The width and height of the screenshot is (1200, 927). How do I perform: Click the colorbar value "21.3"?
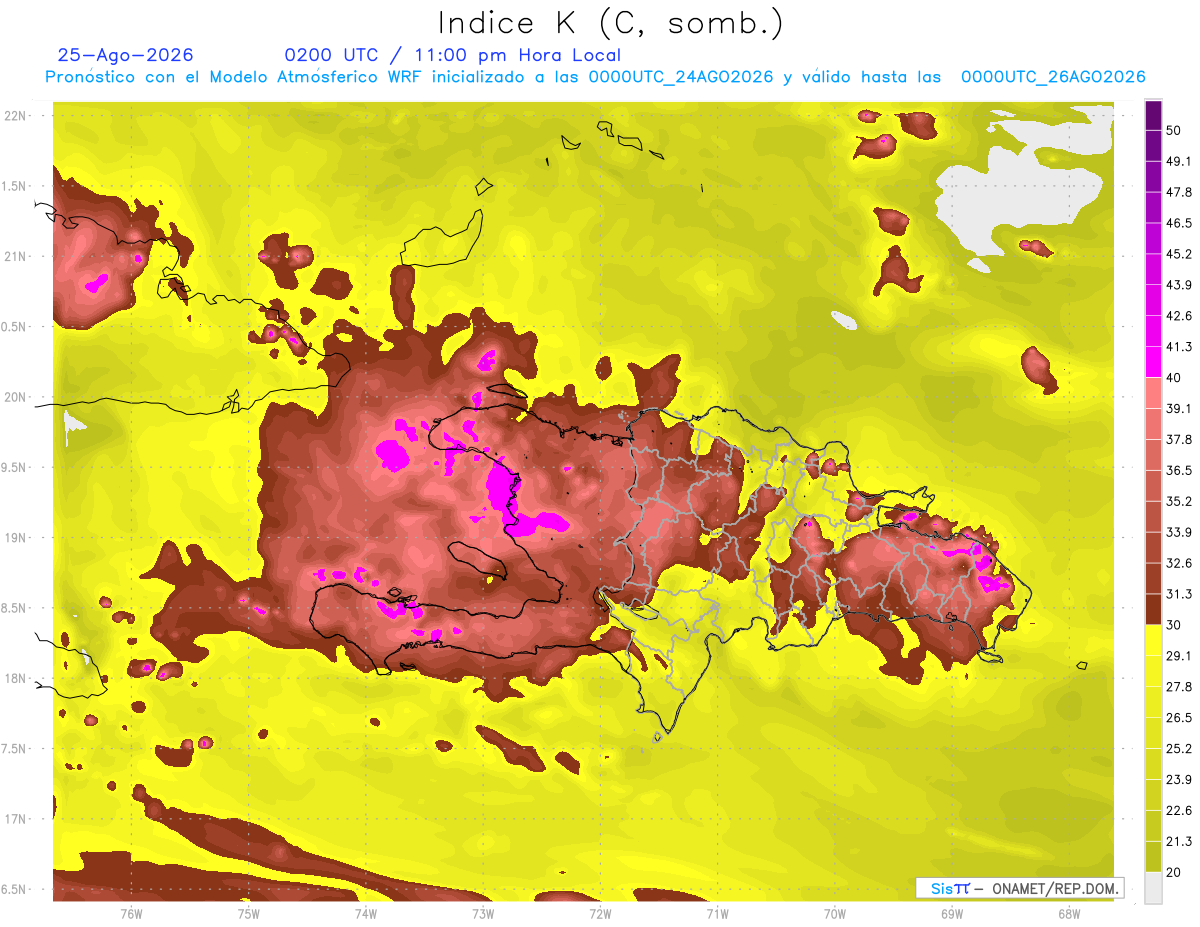click(x=1179, y=841)
